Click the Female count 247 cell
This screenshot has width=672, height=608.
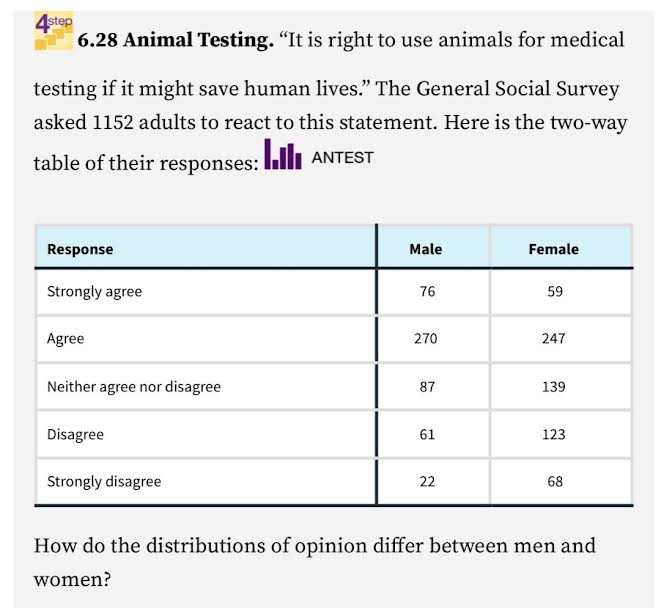(x=554, y=339)
